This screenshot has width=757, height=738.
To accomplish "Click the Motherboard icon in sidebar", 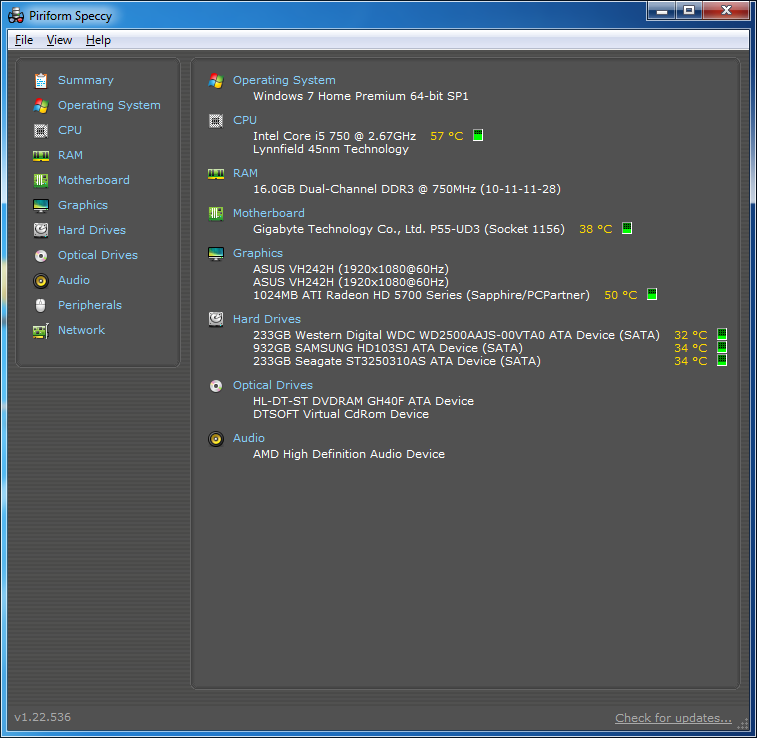I will [41, 181].
